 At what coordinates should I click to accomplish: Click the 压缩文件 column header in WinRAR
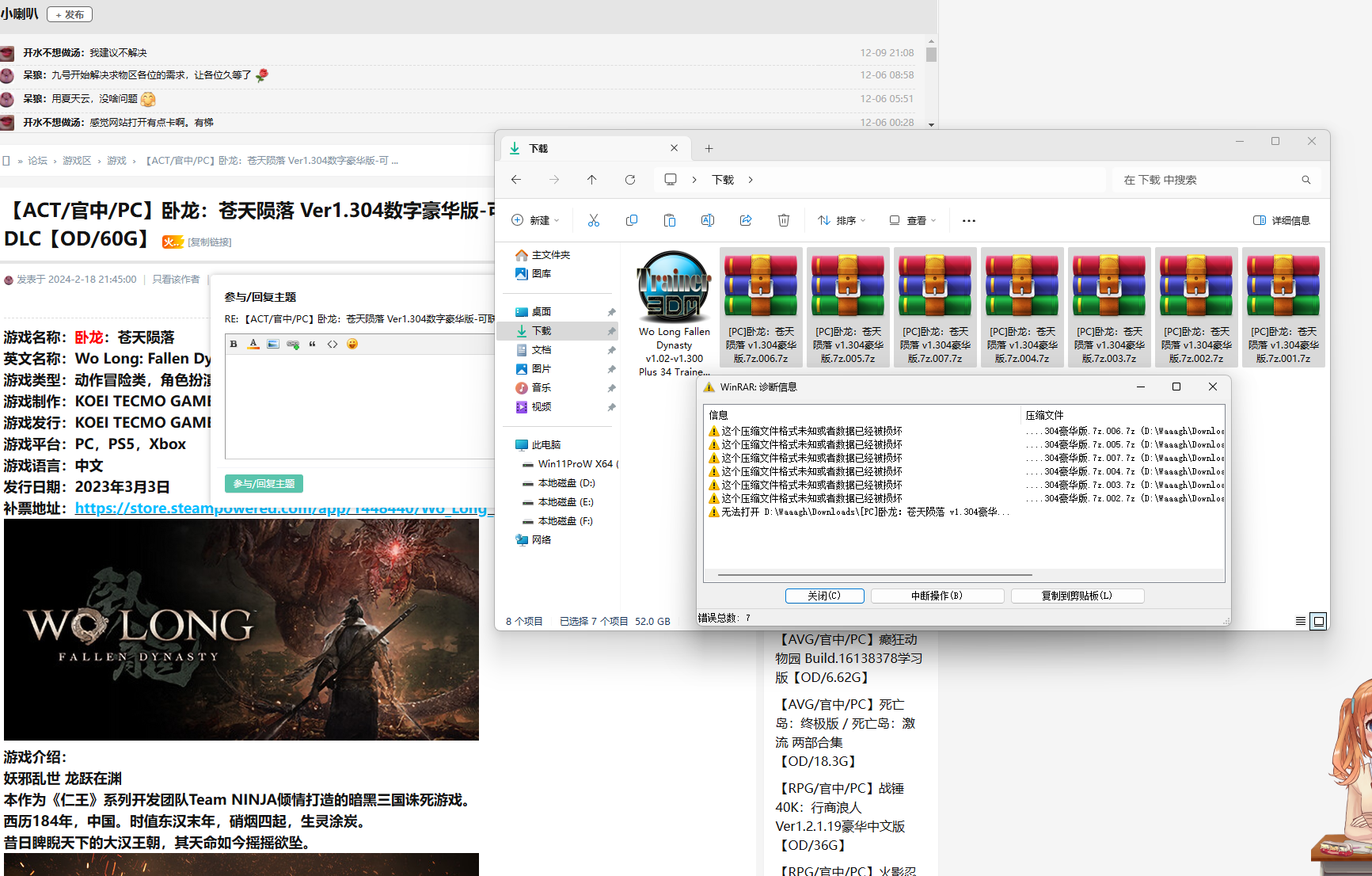(1123, 415)
